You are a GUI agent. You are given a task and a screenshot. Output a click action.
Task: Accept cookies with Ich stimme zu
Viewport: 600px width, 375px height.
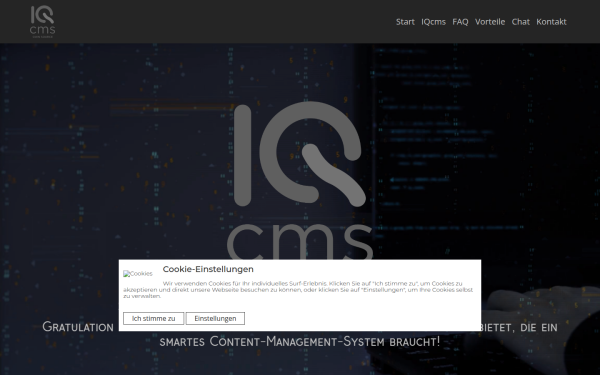[x=153, y=318]
